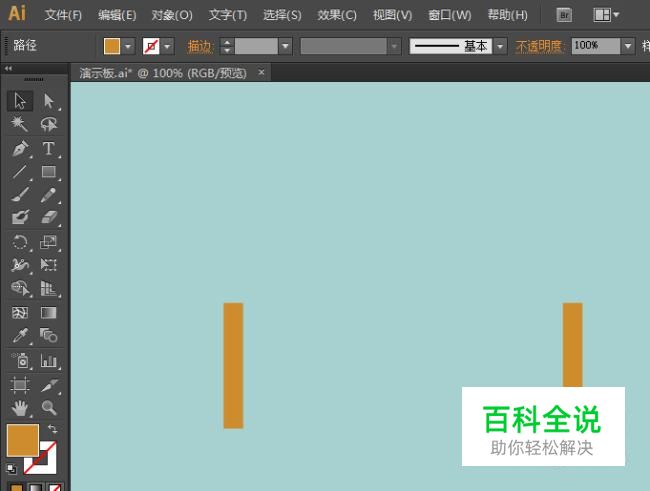650x491 pixels.
Task: Select the Mesh tool
Action: point(20,312)
